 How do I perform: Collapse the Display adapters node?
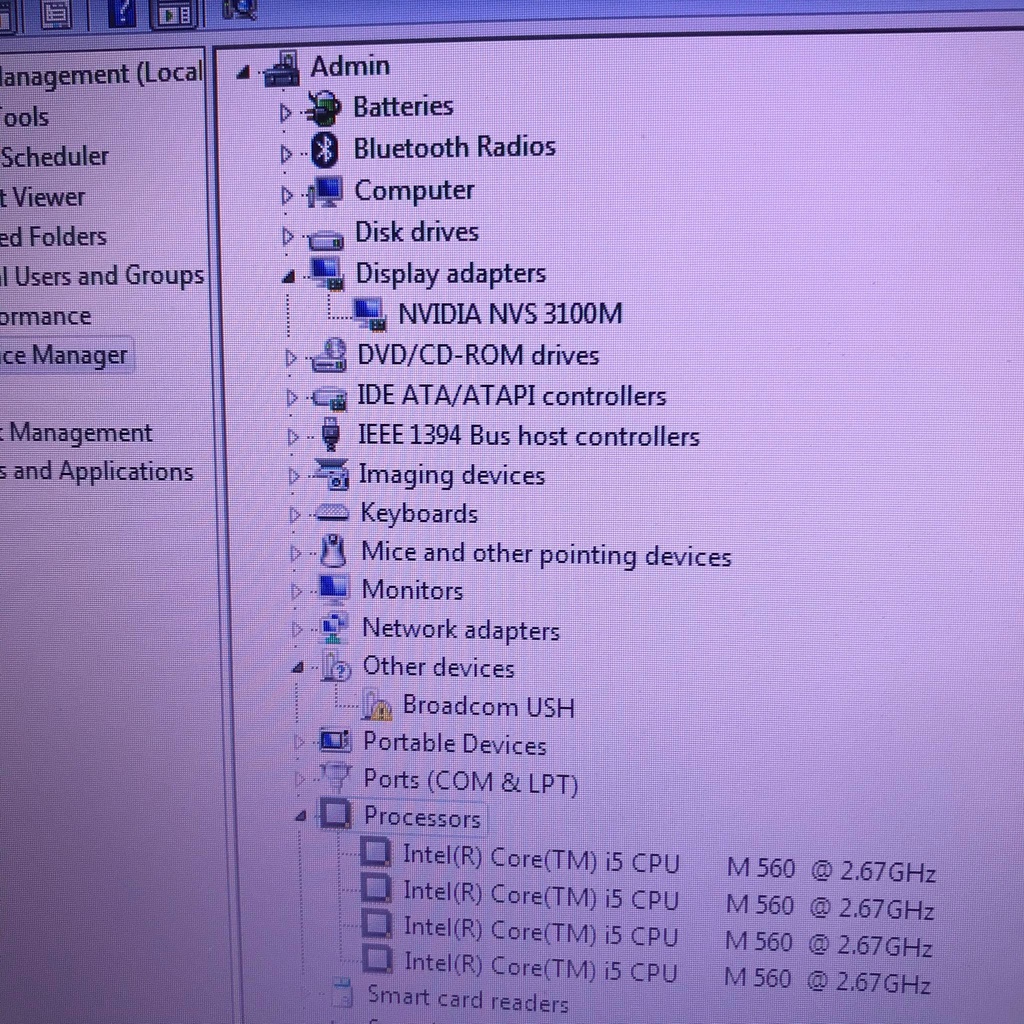click(x=289, y=276)
